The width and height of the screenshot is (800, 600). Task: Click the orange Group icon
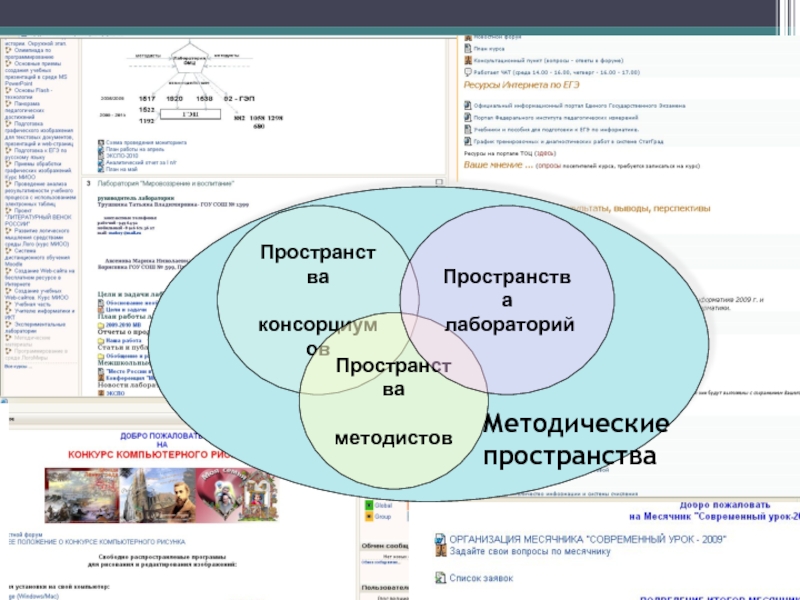[367, 517]
